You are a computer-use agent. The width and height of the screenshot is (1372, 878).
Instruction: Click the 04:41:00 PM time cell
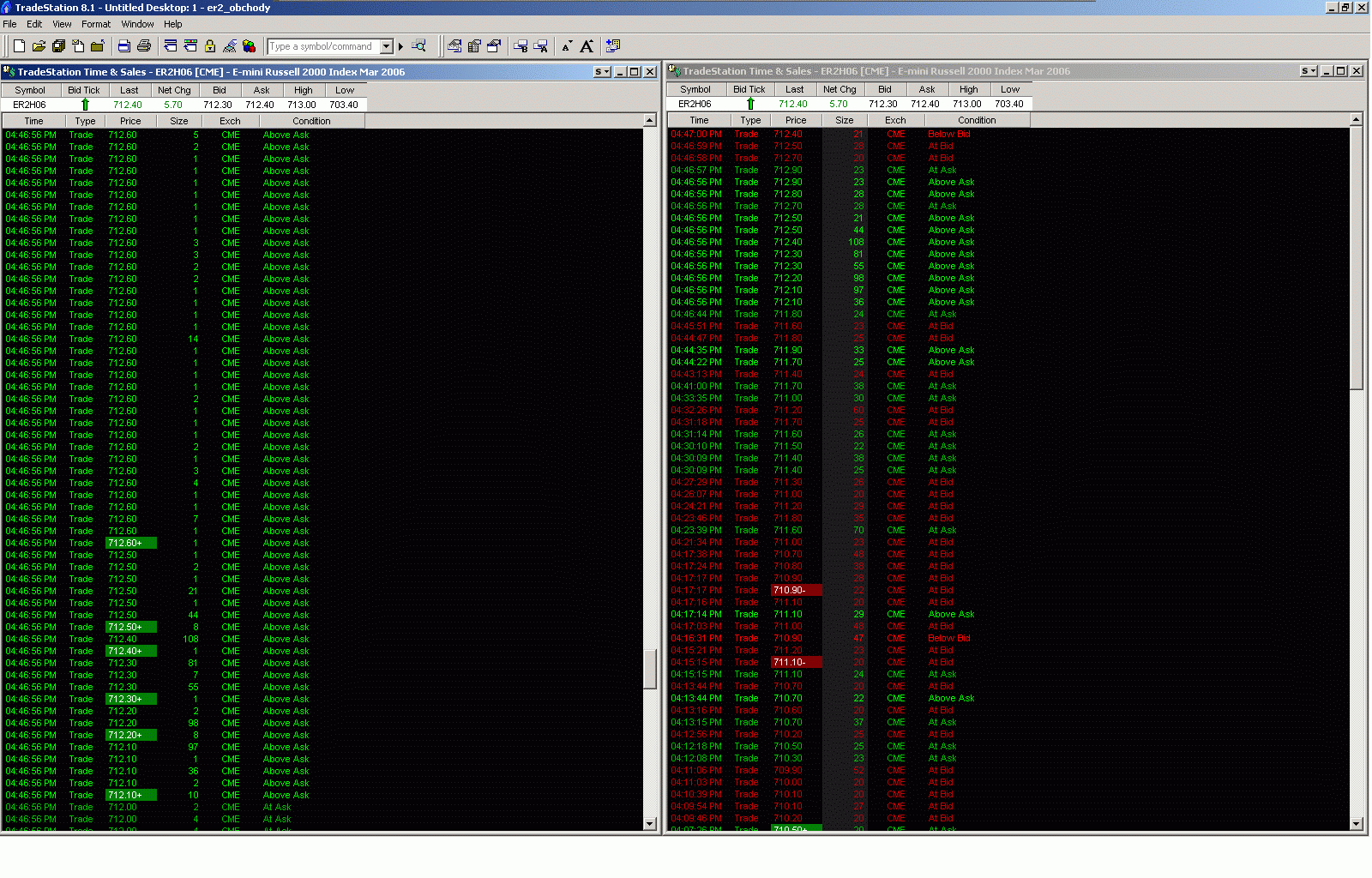click(696, 386)
